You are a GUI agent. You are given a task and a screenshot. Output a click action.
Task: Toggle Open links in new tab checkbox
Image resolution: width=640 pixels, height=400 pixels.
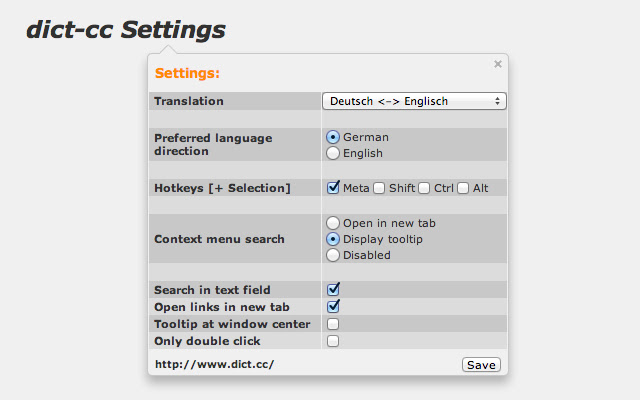coord(333,306)
